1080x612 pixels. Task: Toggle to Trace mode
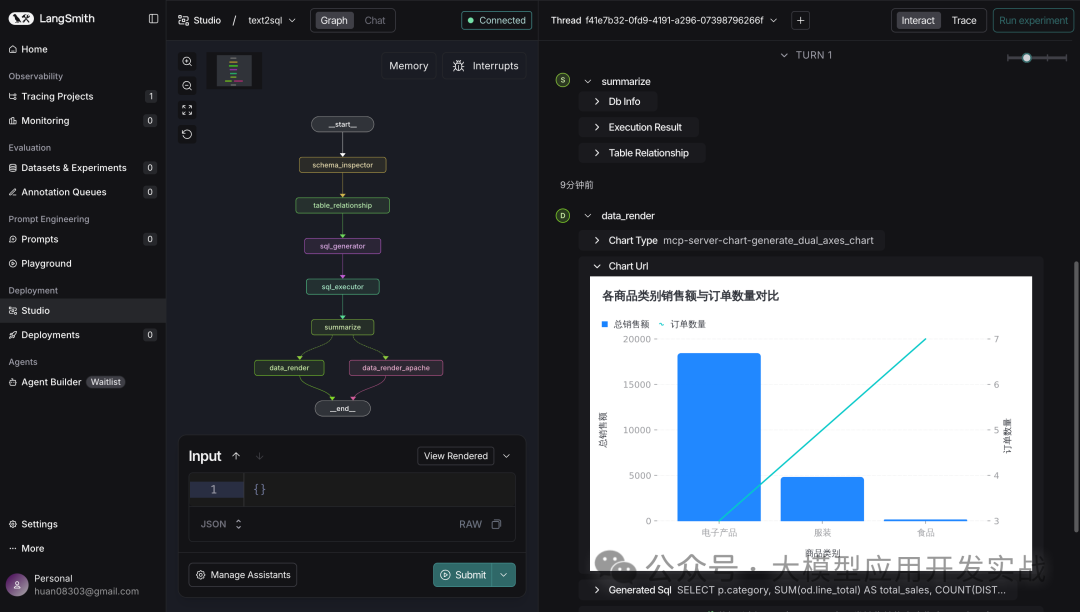[x=964, y=21]
